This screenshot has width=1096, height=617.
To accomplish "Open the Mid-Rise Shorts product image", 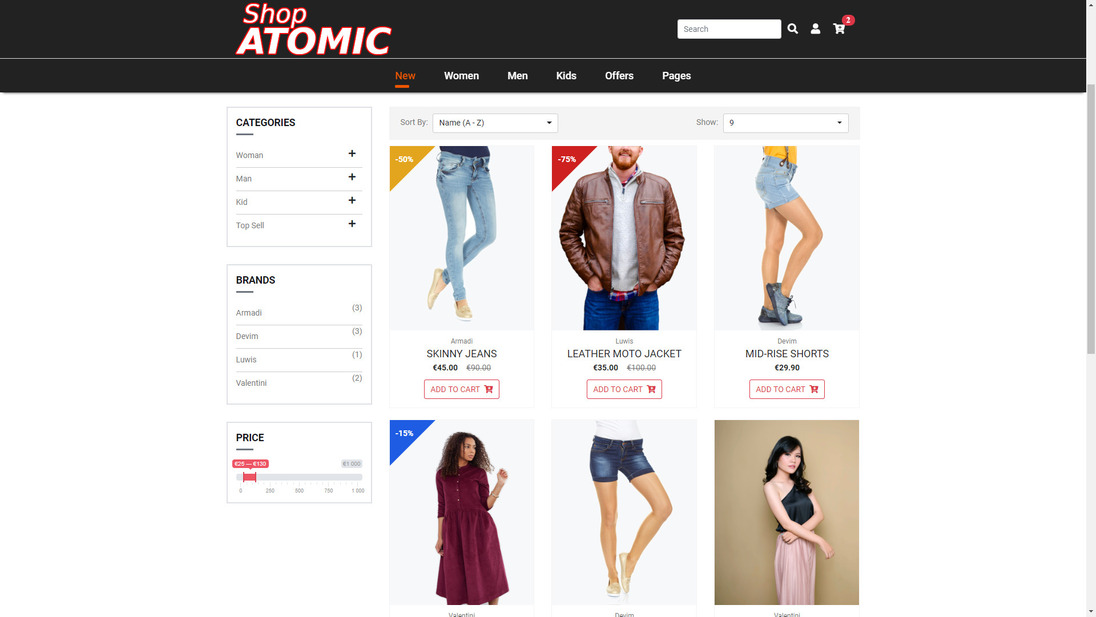I will [786, 238].
